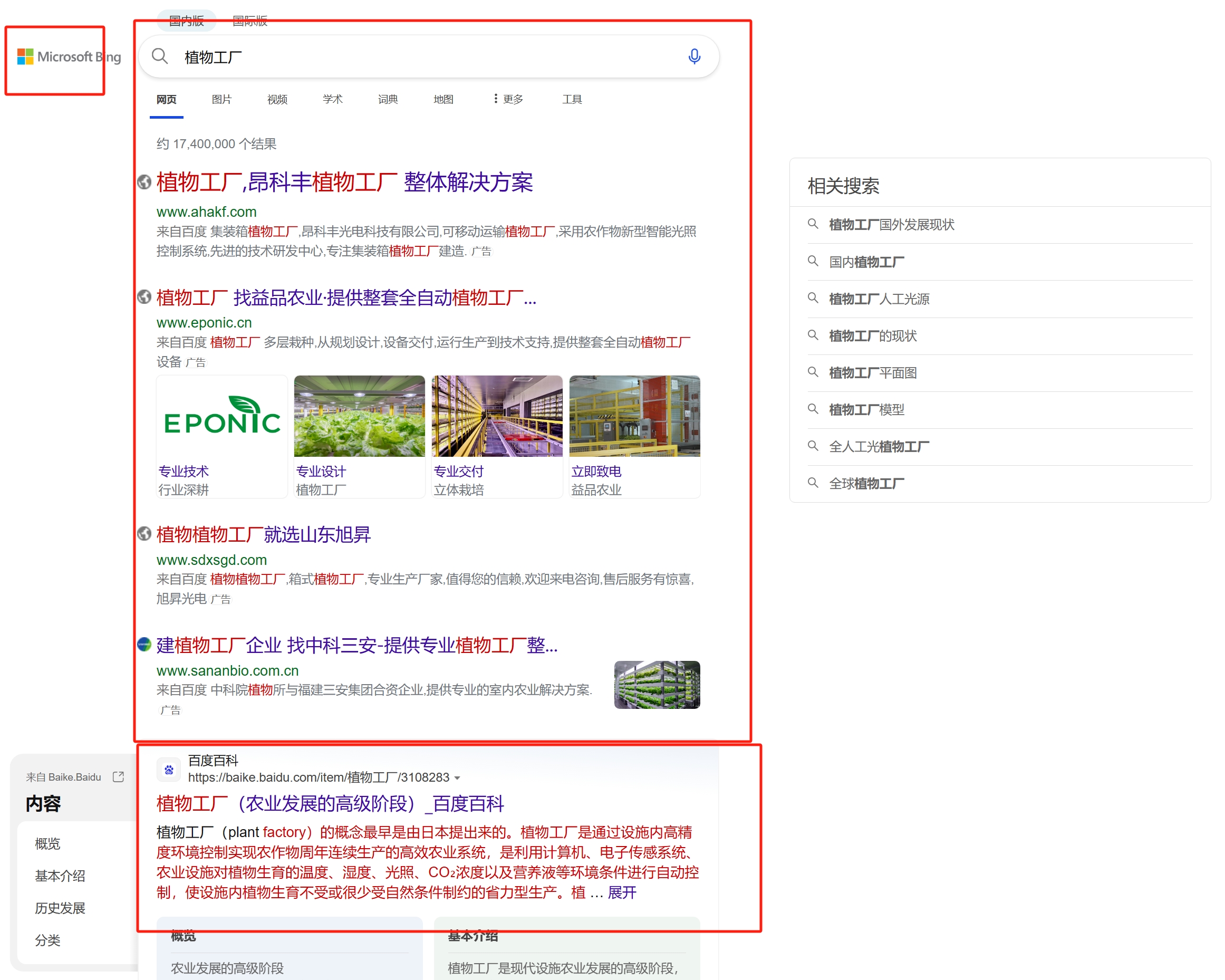Search related term 植物工厂平面图
This screenshot has height=980, width=1225.
click(872, 372)
